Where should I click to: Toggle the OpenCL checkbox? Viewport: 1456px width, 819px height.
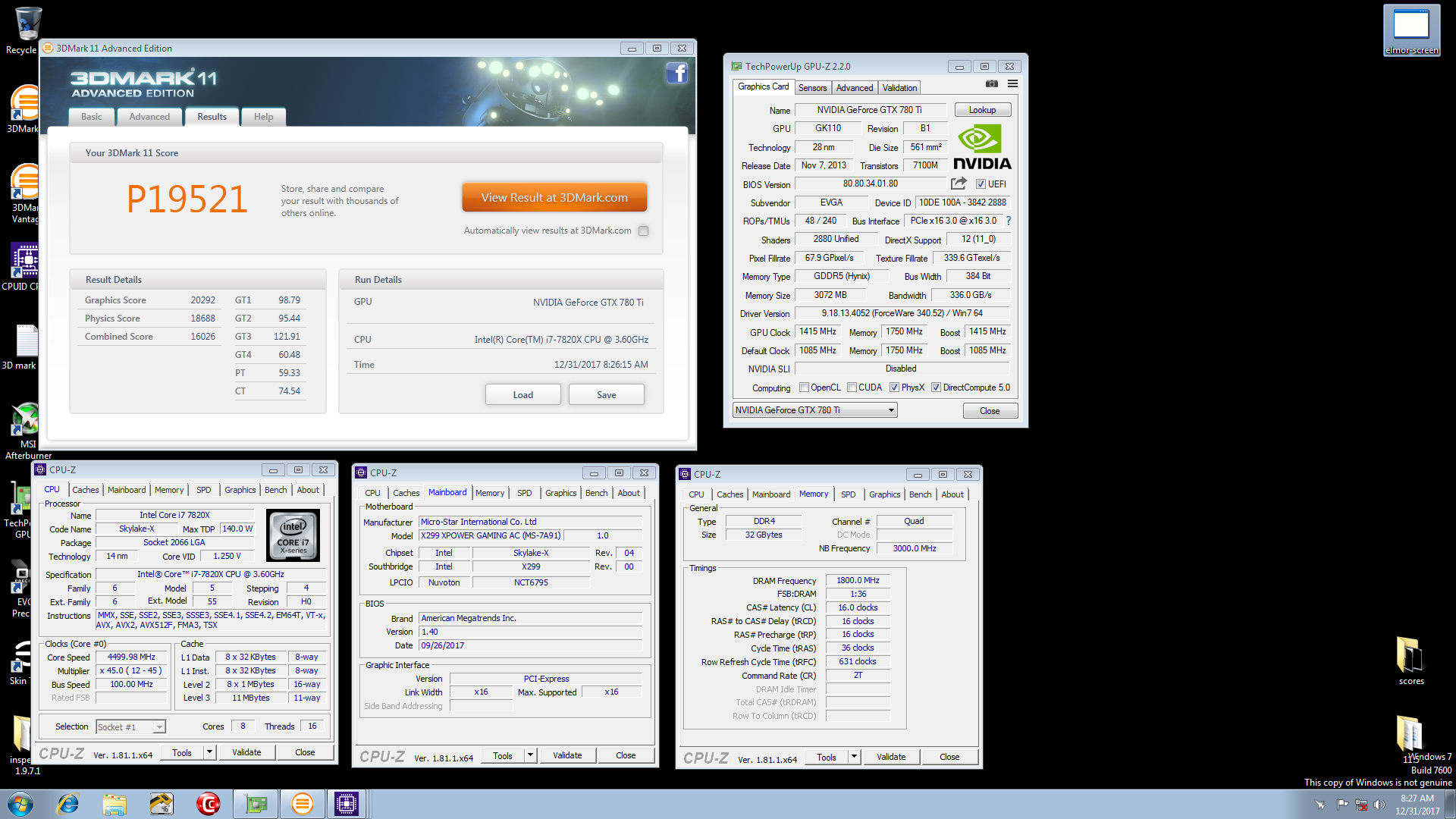coord(804,388)
